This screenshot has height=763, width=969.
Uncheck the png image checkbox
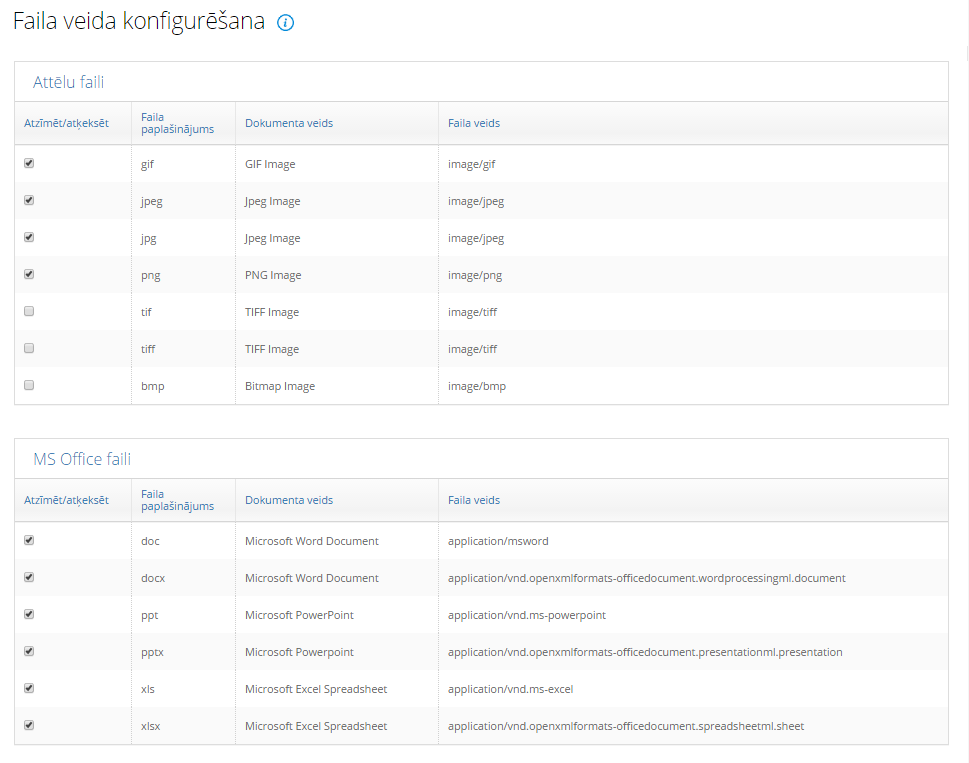click(29, 274)
